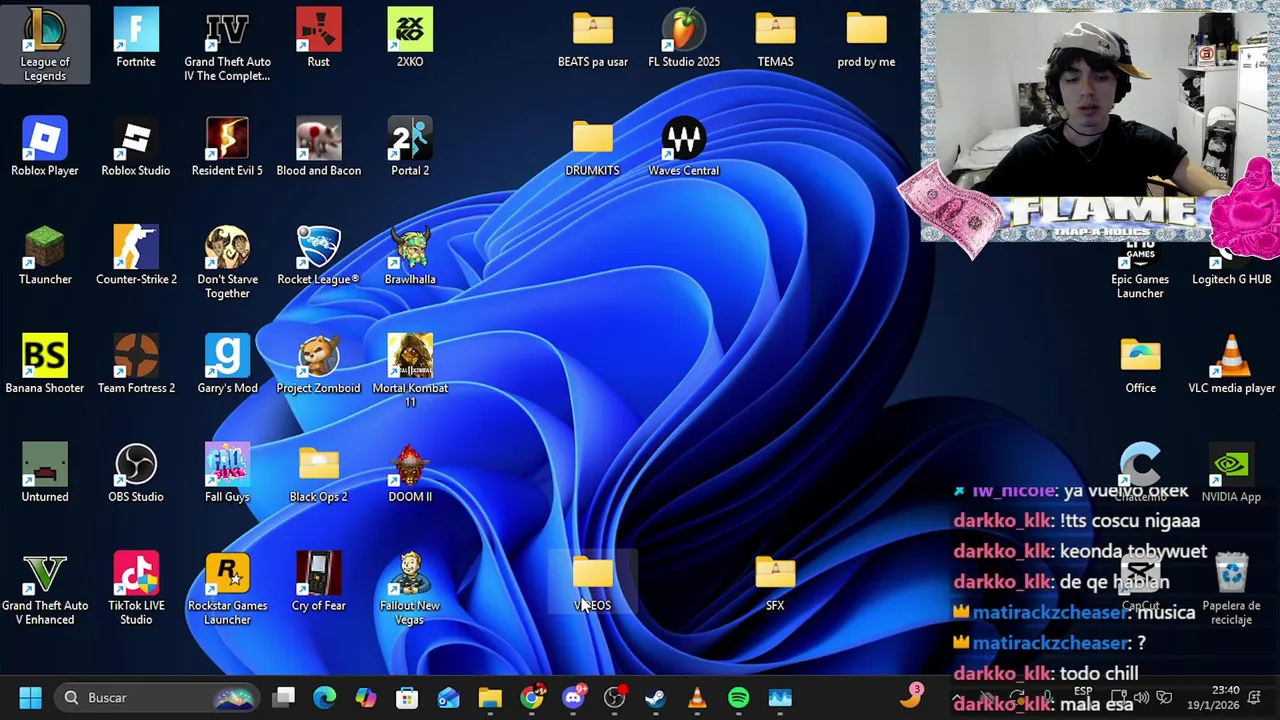The height and width of the screenshot is (720, 1280).
Task: Open the VLC media player desktop shortcut
Action: point(1231,364)
